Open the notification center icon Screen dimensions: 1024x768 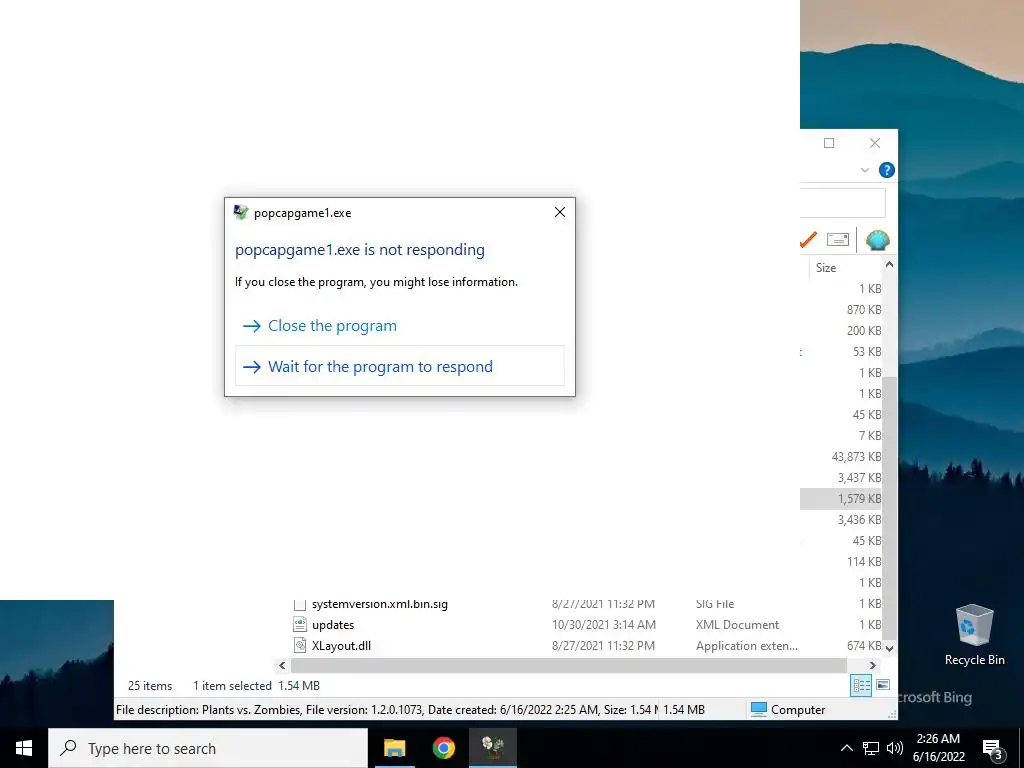click(x=992, y=749)
